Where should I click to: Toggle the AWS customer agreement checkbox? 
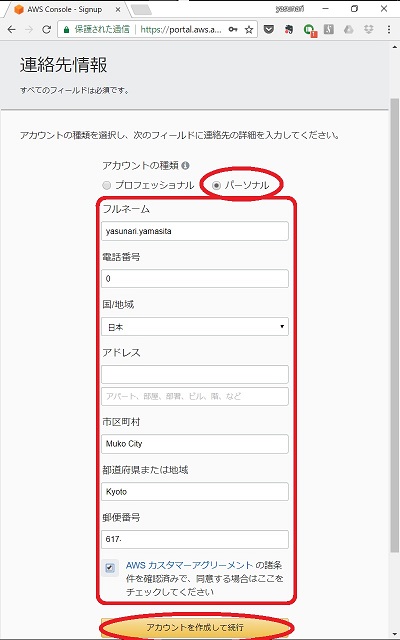tap(110, 567)
